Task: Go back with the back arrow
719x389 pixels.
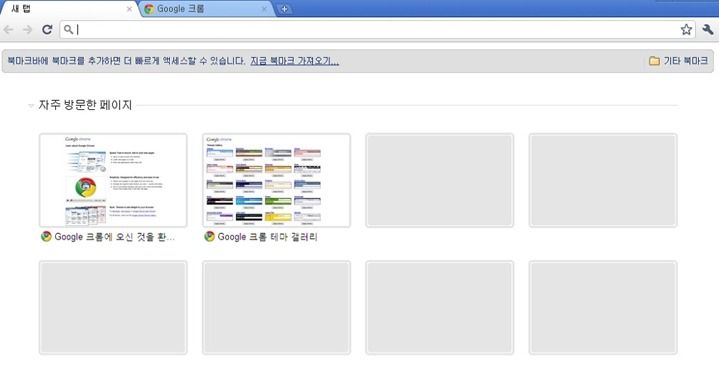Action: click(x=8, y=30)
